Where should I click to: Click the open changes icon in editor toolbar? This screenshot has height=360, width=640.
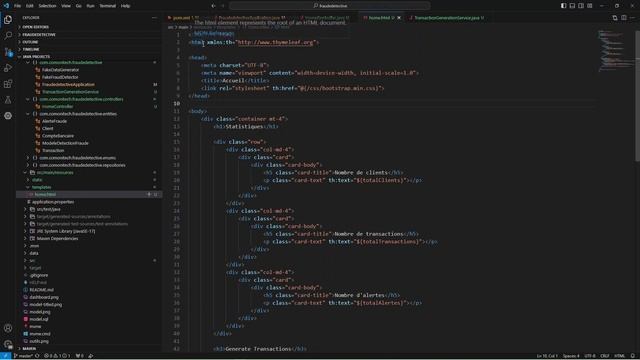point(615,18)
